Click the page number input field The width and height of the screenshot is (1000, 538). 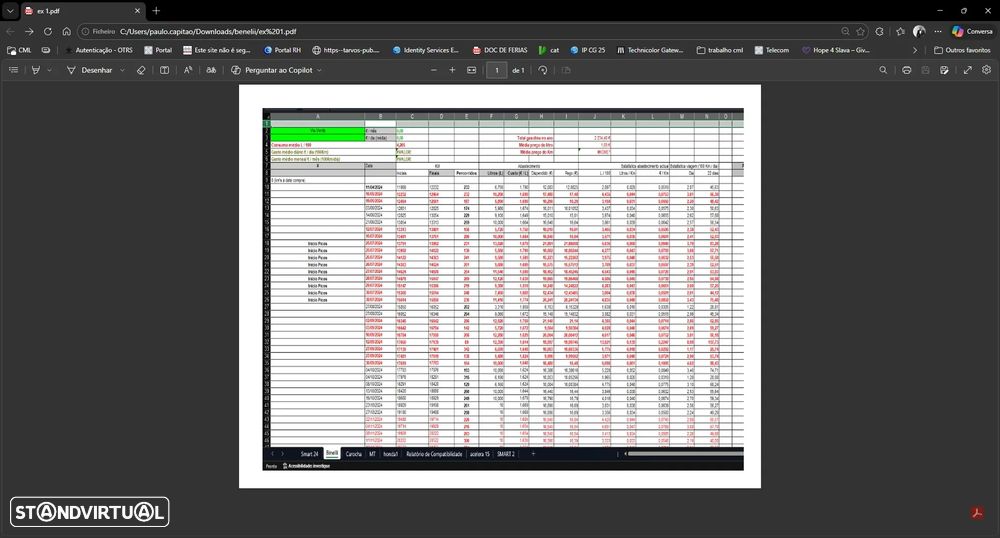(497, 70)
